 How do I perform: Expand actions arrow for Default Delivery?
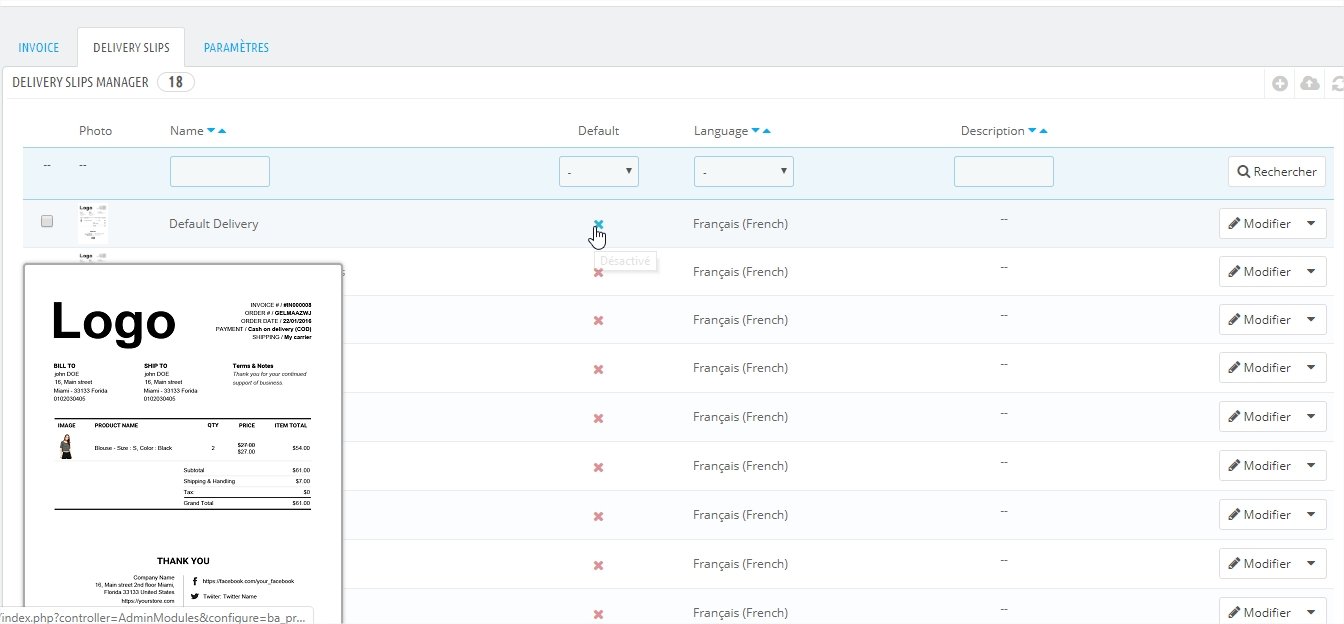point(1312,224)
